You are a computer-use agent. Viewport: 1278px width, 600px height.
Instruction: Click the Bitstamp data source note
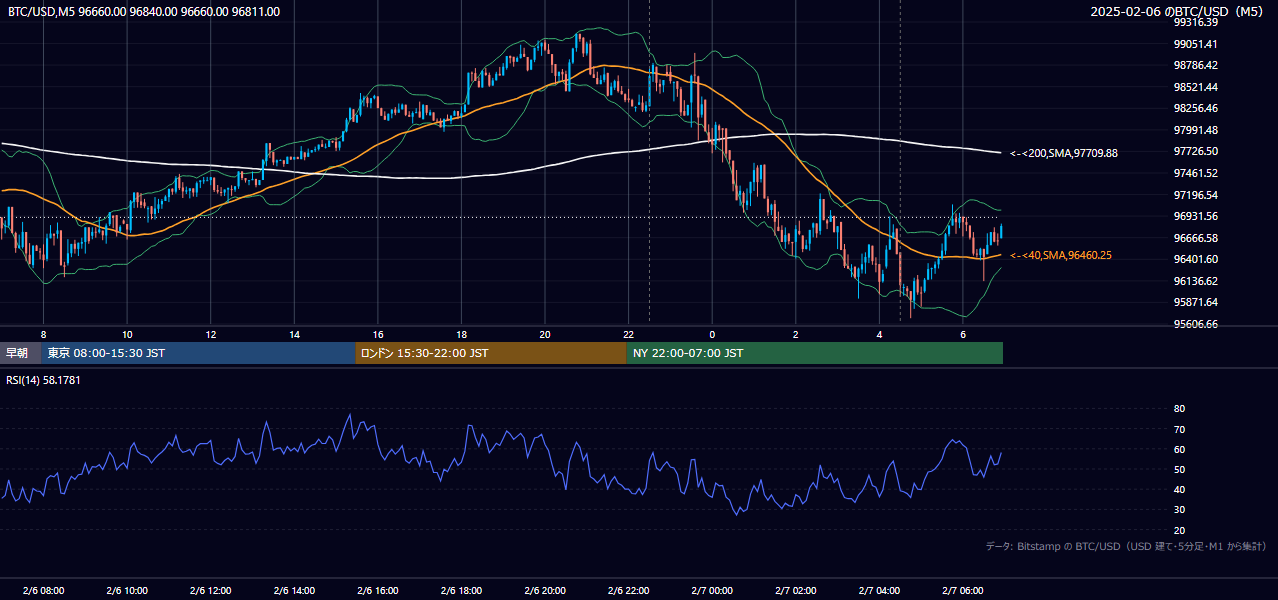[1126, 546]
